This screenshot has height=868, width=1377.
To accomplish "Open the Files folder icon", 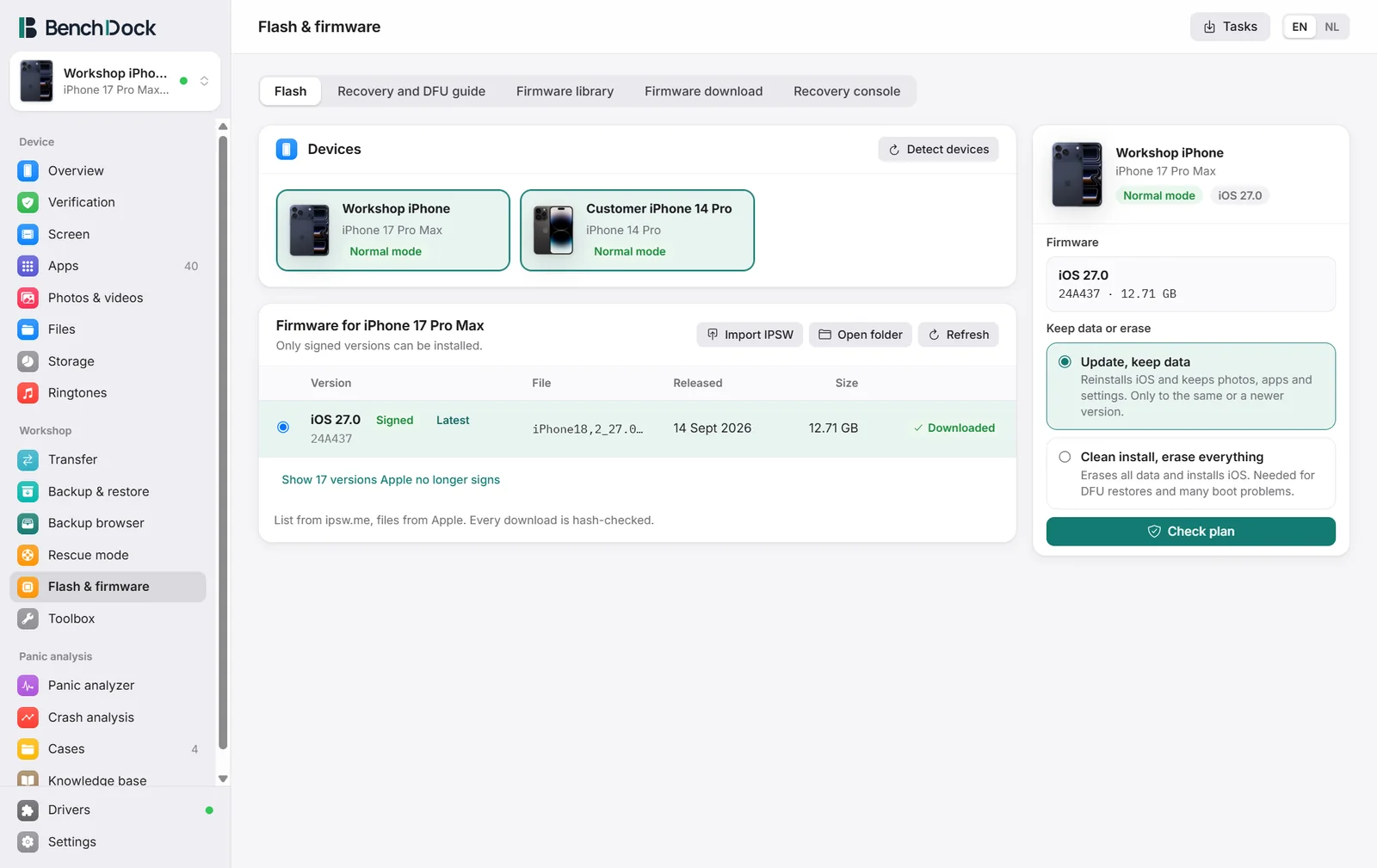I will click(28, 329).
